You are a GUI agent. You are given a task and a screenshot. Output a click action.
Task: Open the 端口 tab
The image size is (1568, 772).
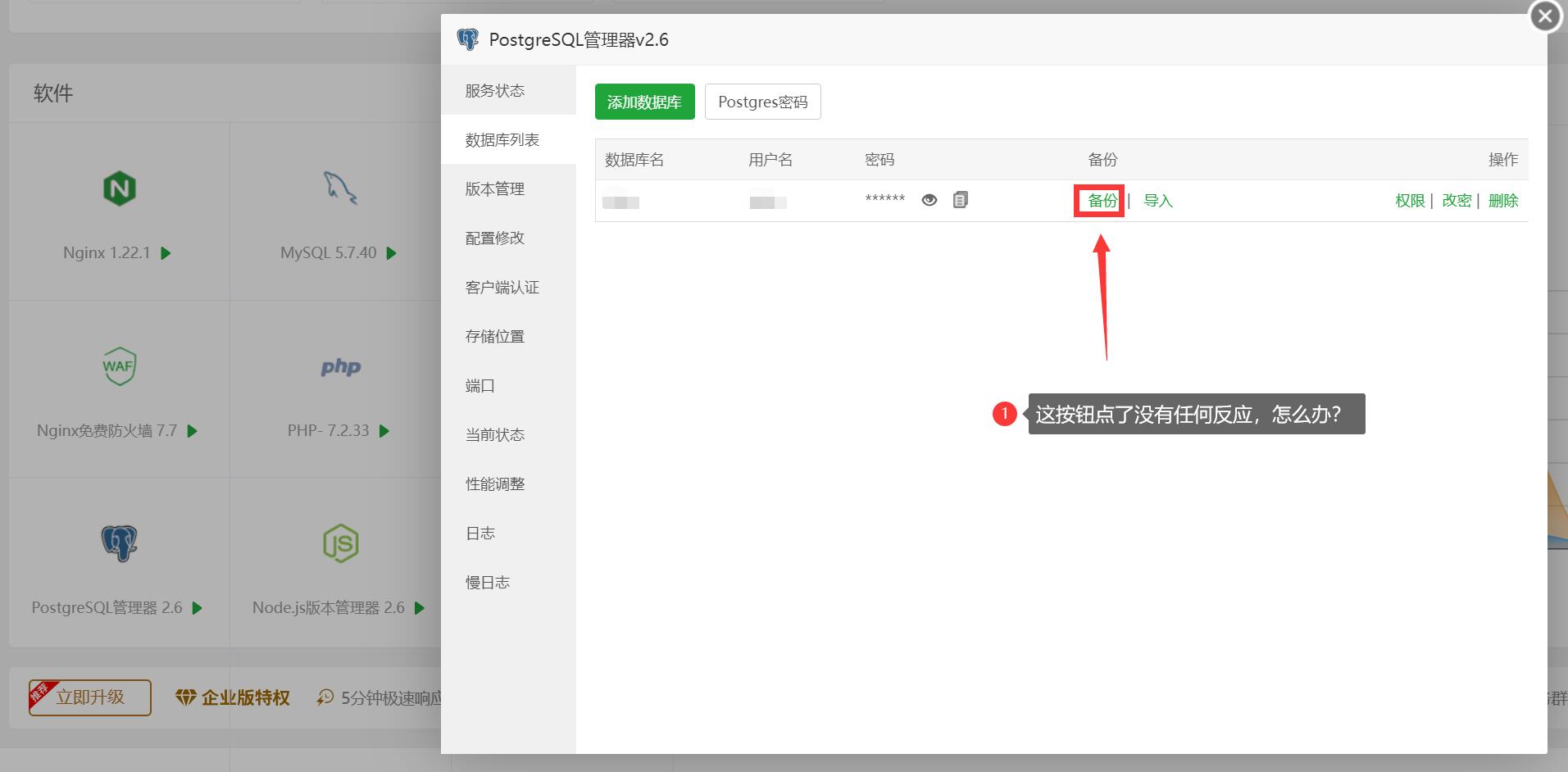click(x=508, y=385)
